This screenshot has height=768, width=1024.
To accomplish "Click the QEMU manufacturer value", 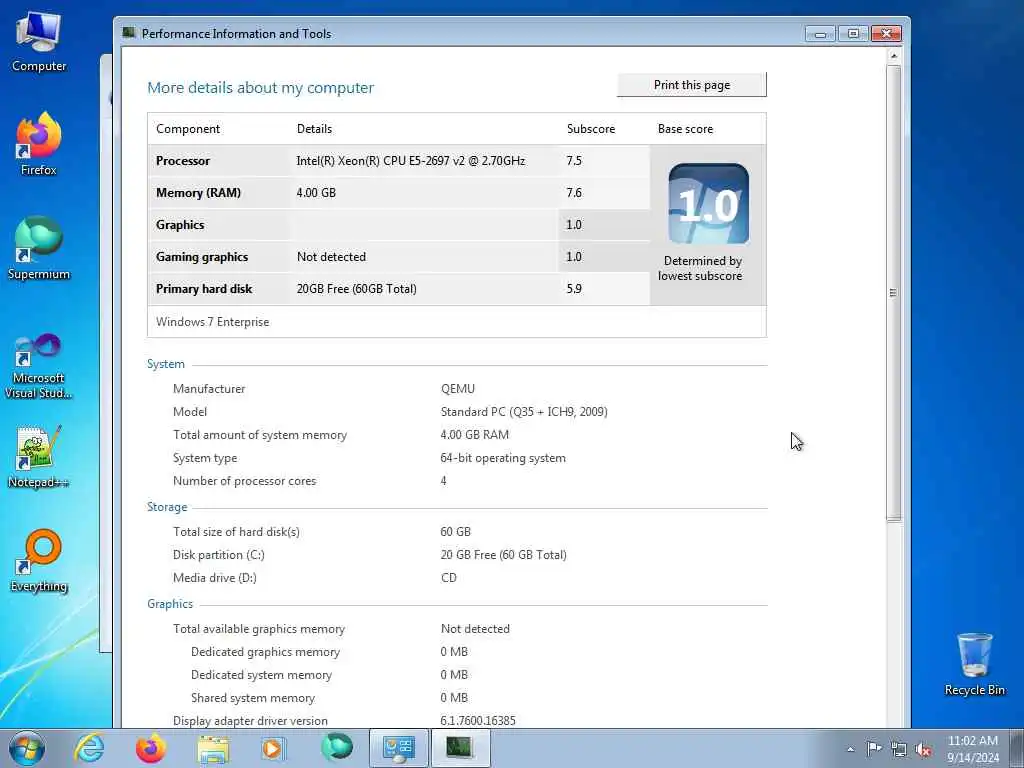I will click(458, 389).
